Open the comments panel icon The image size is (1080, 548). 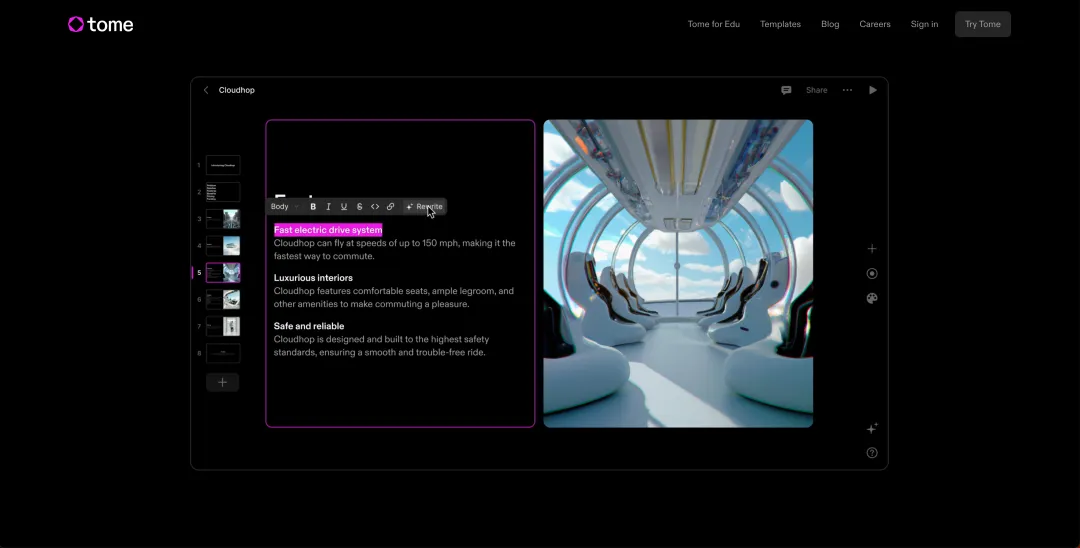click(786, 90)
